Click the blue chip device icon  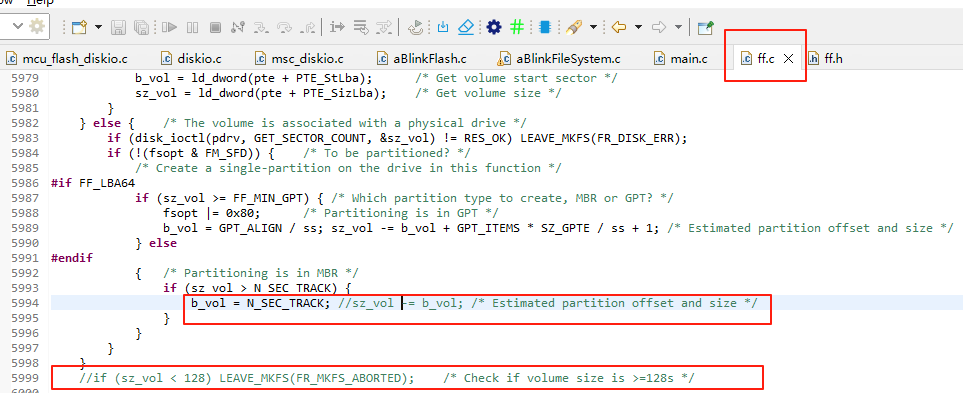(544, 27)
